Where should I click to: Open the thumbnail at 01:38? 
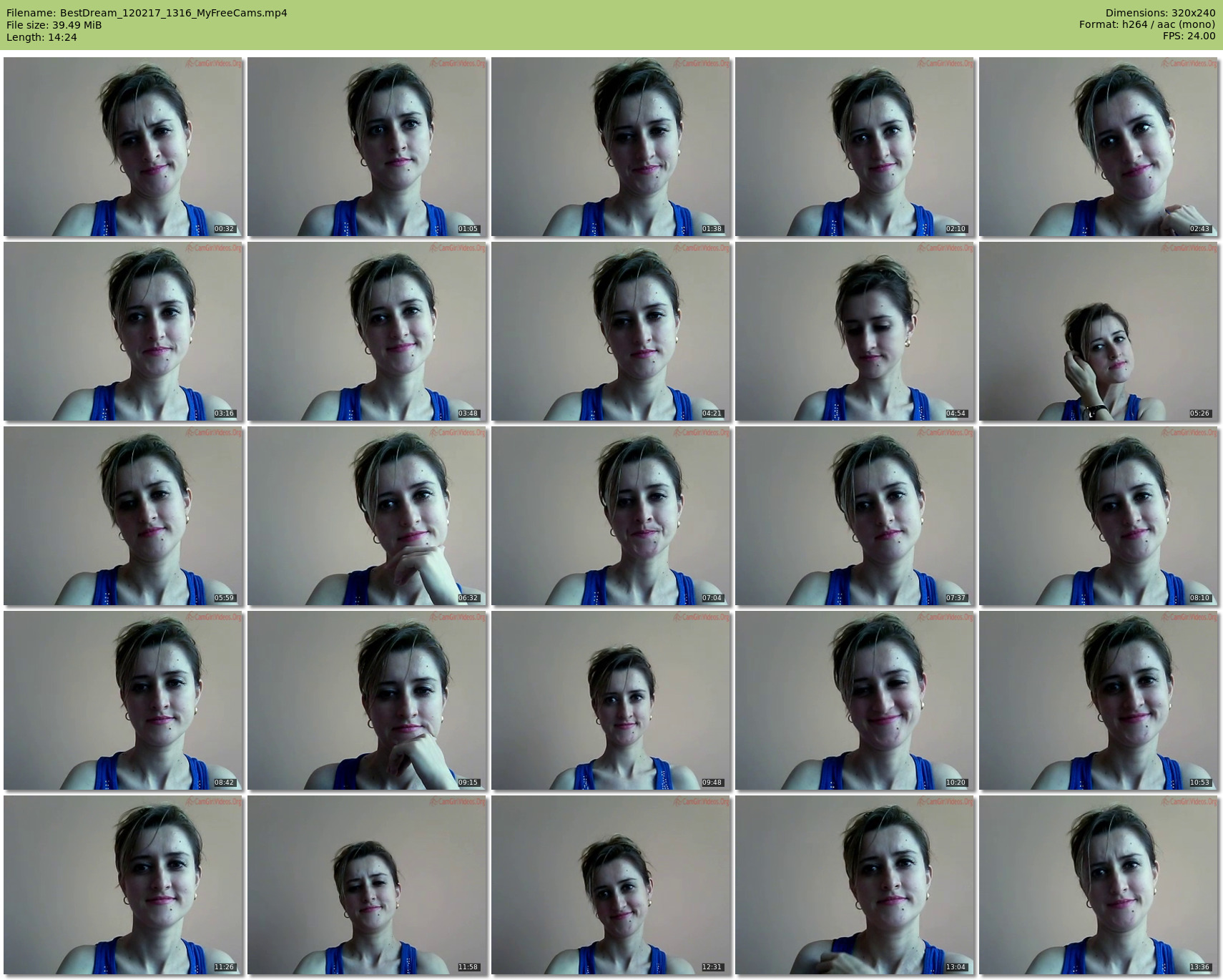[x=611, y=147]
